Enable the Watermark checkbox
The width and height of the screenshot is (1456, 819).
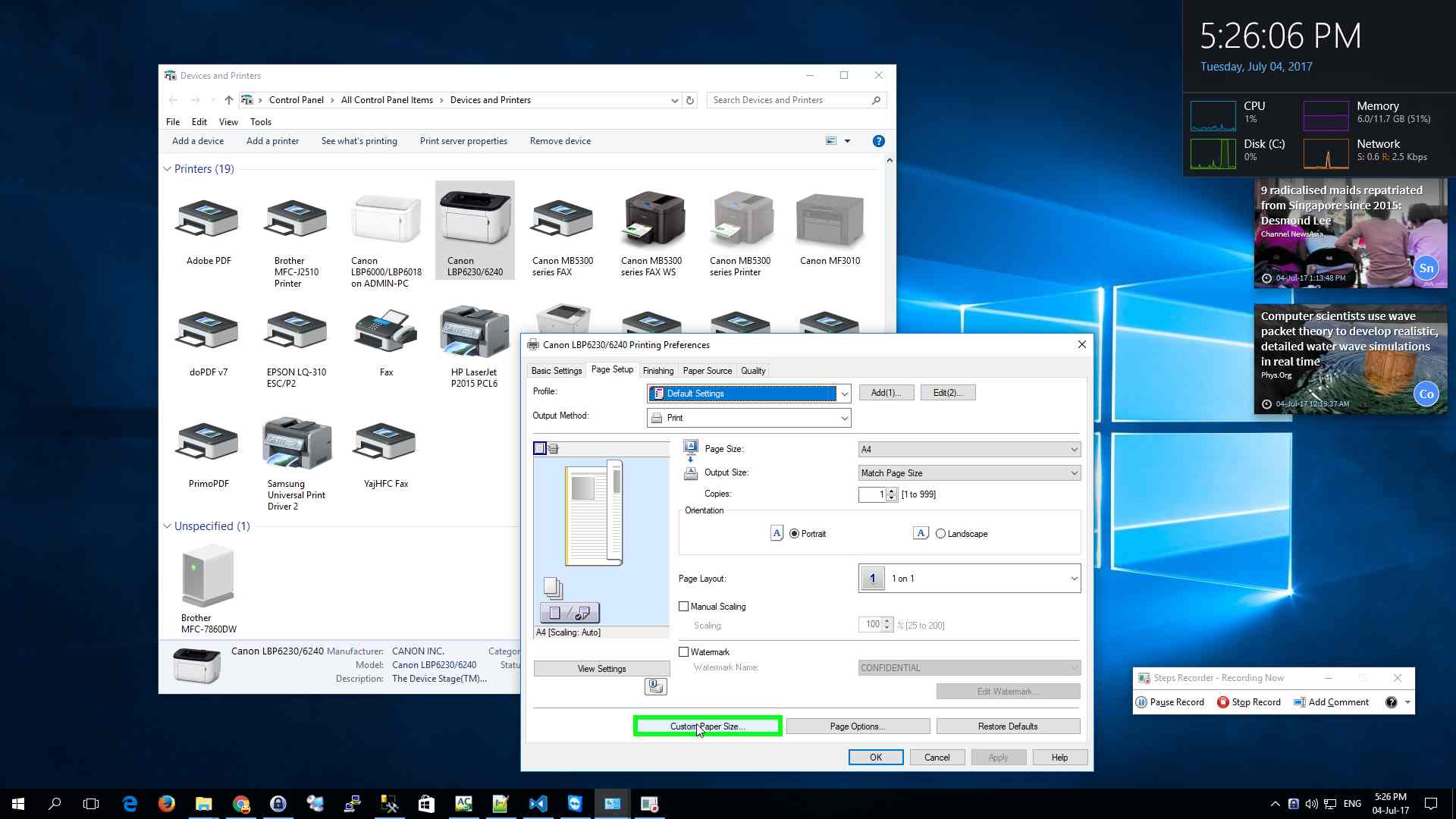[x=684, y=652]
